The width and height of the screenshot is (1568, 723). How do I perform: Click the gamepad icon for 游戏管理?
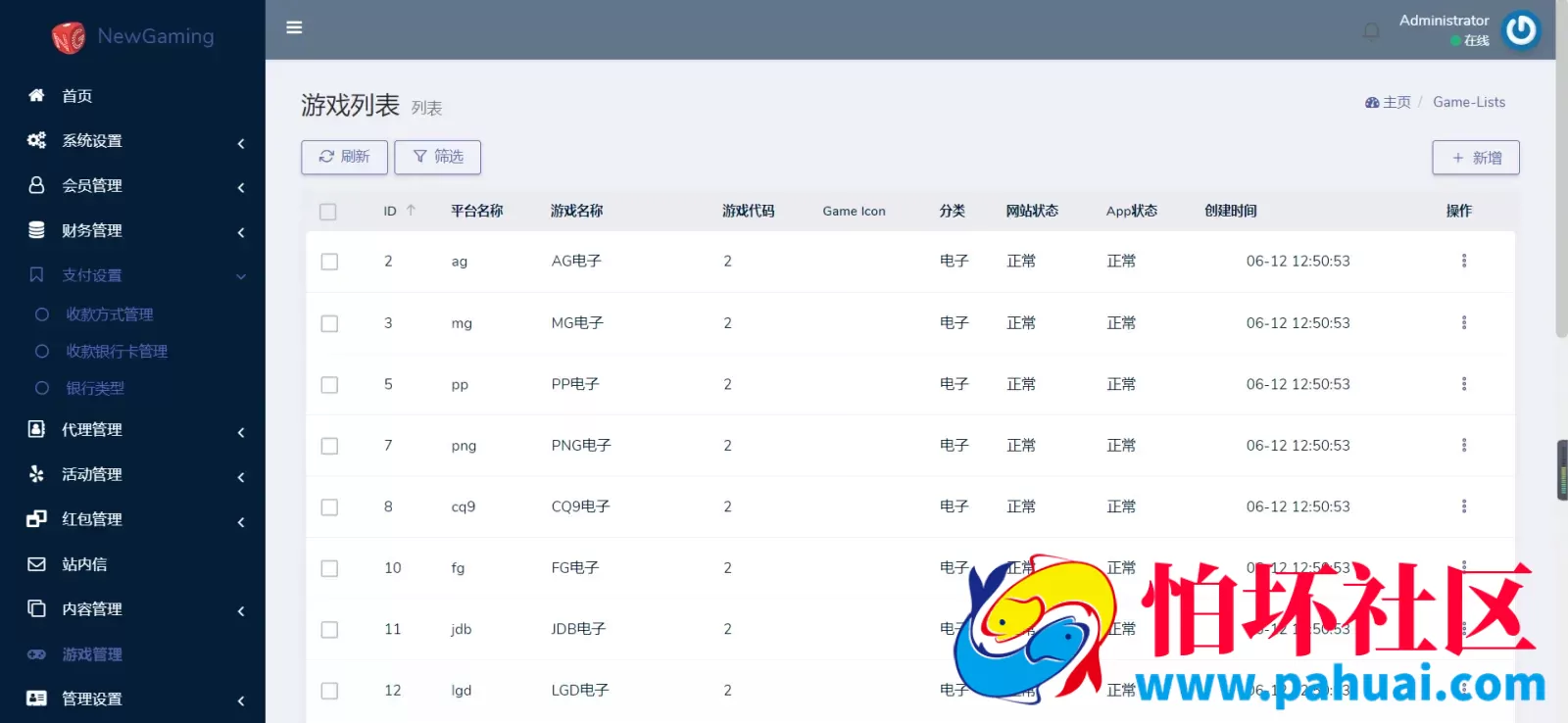coord(36,653)
